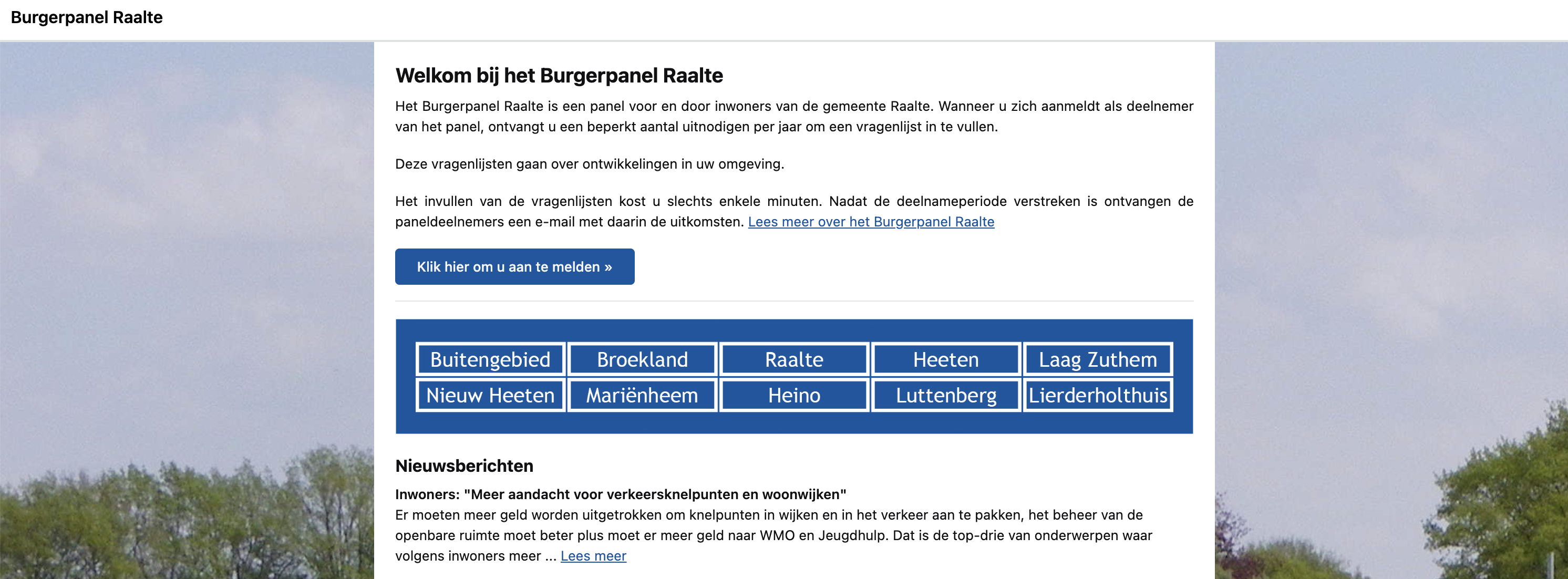The height and width of the screenshot is (579, 1568).
Task: Click the Nieuw Heeten tile
Action: tap(490, 395)
